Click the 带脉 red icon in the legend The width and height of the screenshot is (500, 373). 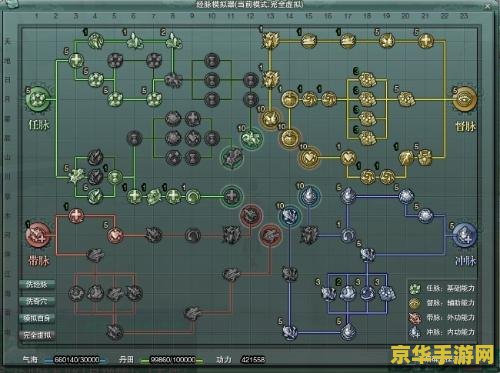click(x=415, y=318)
